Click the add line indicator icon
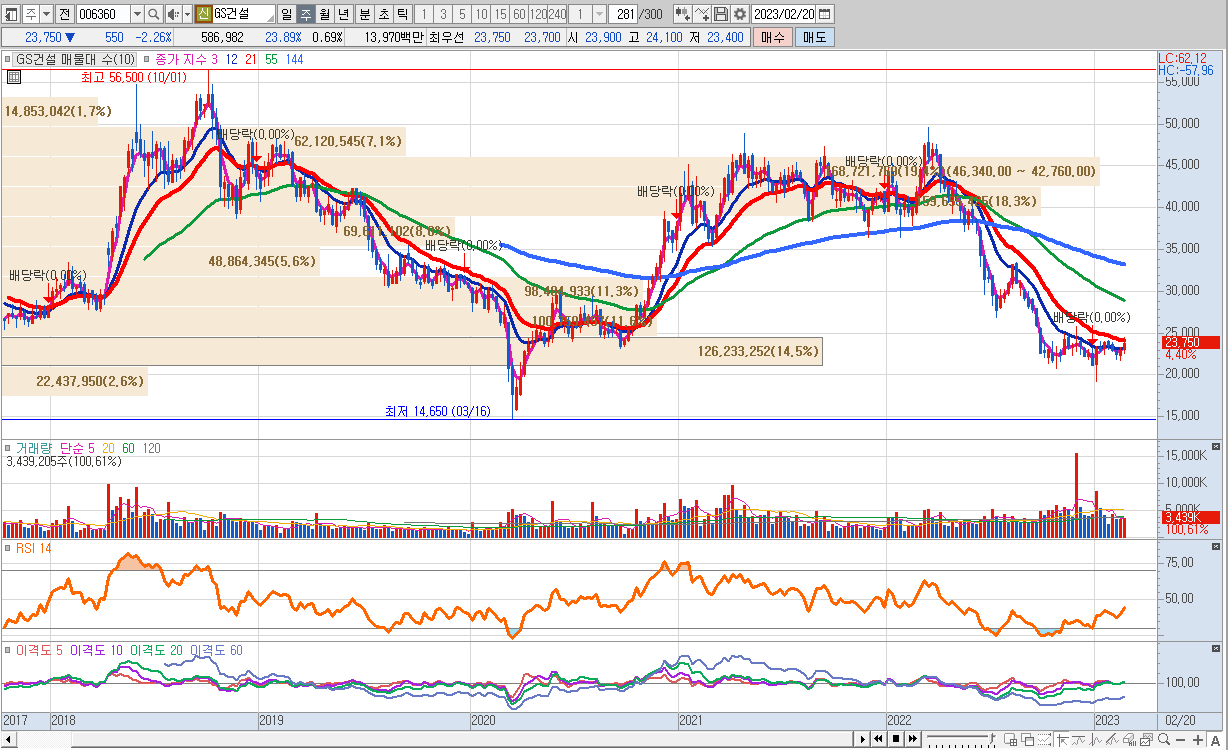 [701, 14]
